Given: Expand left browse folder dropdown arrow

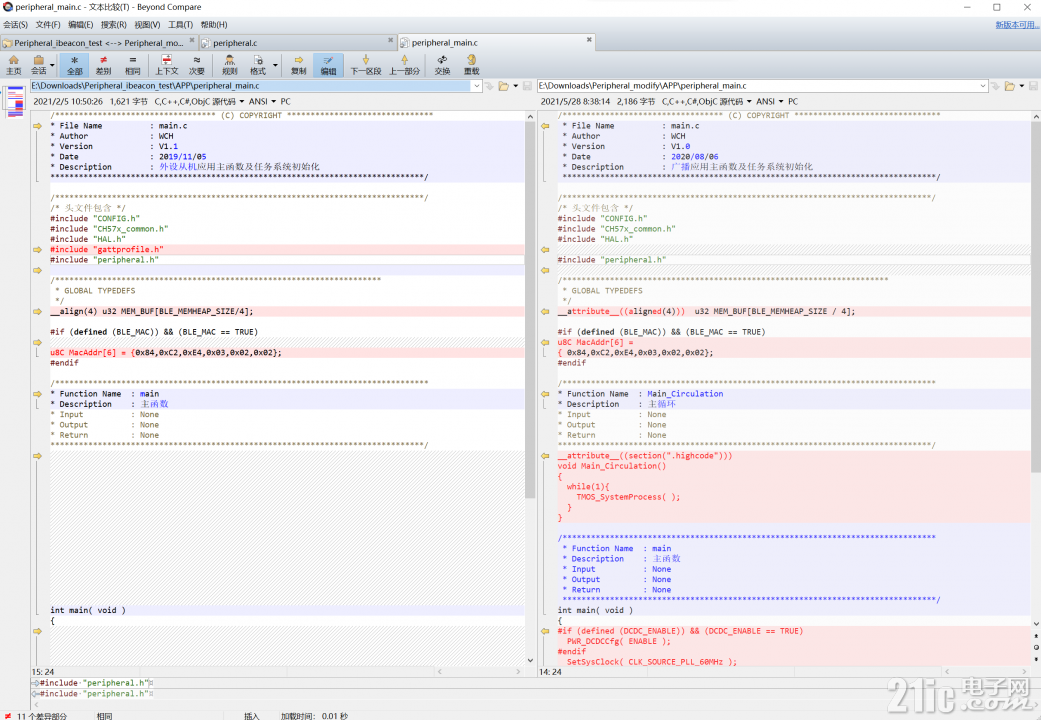Looking at the screenshot, I should tap(515, 86).
